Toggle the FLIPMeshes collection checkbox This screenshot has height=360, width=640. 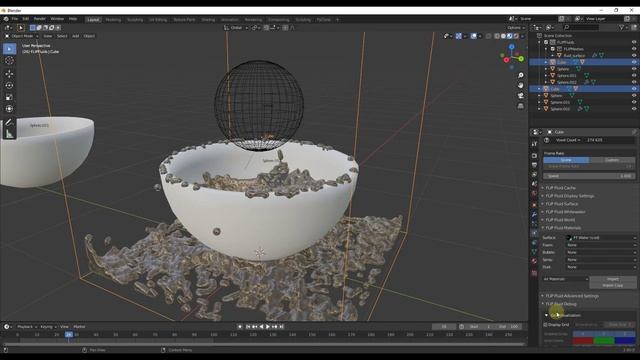pyautogui.click(x=553, y=49)
